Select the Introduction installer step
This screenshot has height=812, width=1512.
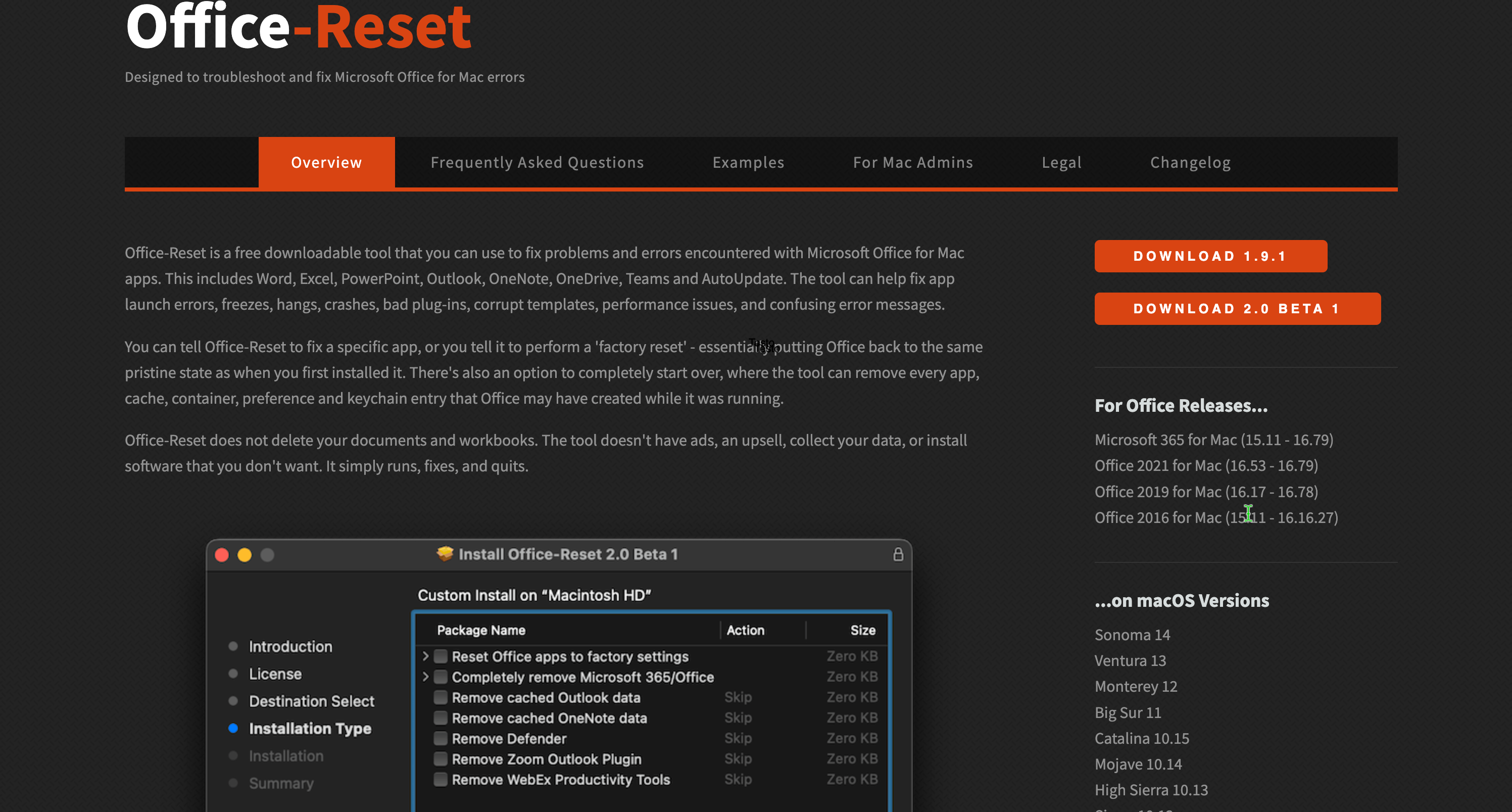point(290,647)
